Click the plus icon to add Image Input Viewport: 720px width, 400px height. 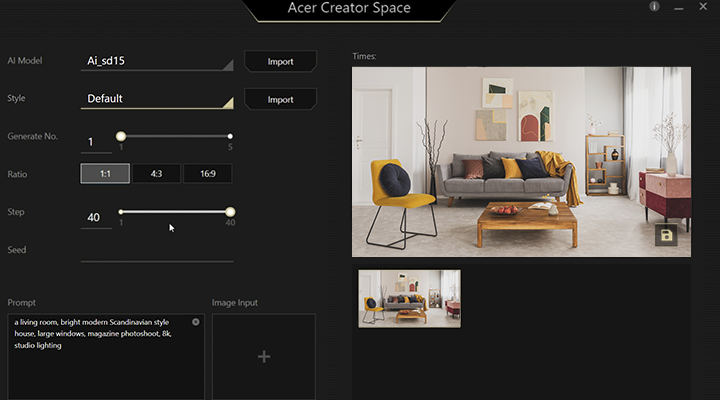coord(264,356)
